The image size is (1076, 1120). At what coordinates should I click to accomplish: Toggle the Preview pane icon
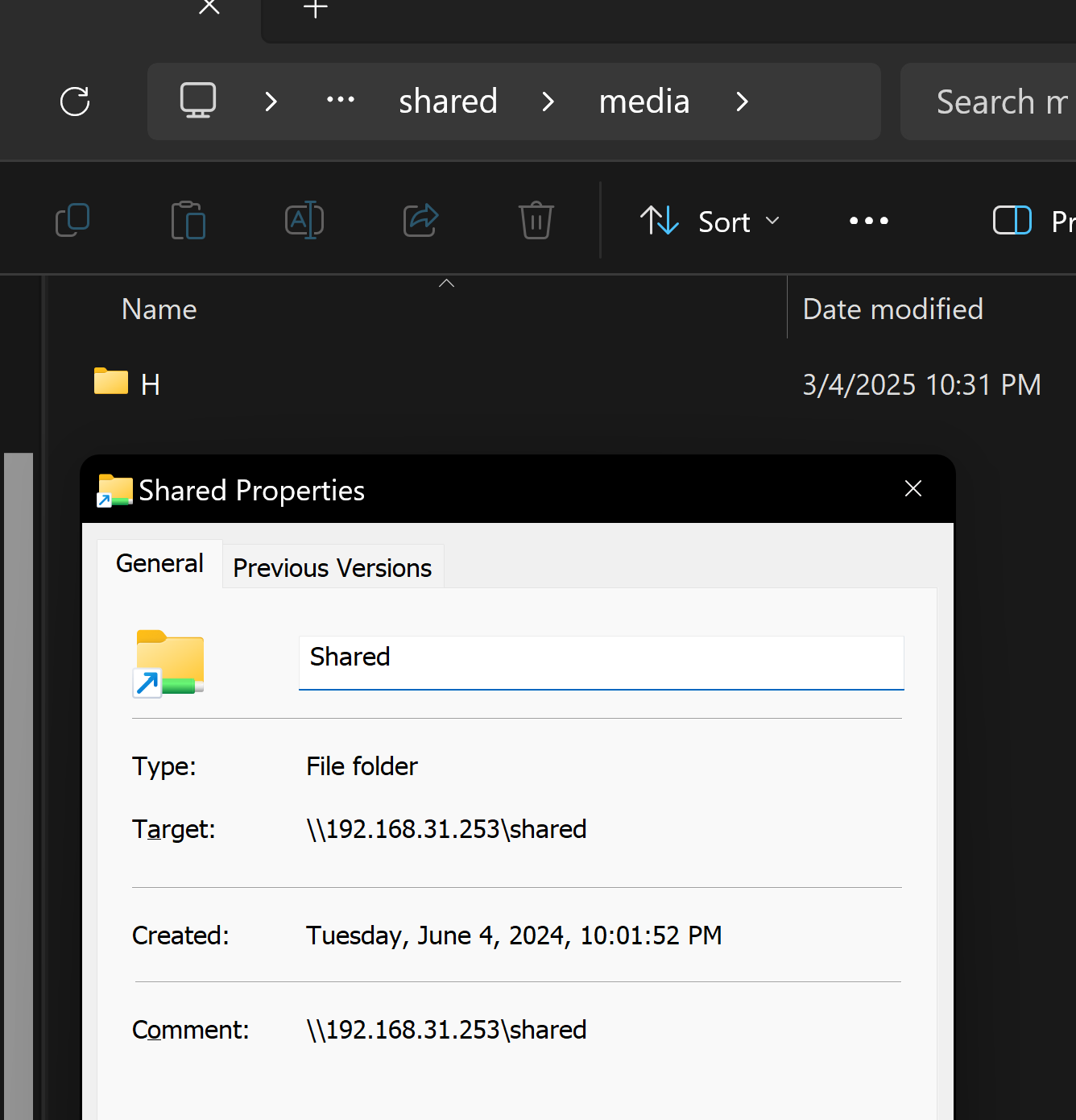pyautogui.click(x=1012, y=220)
